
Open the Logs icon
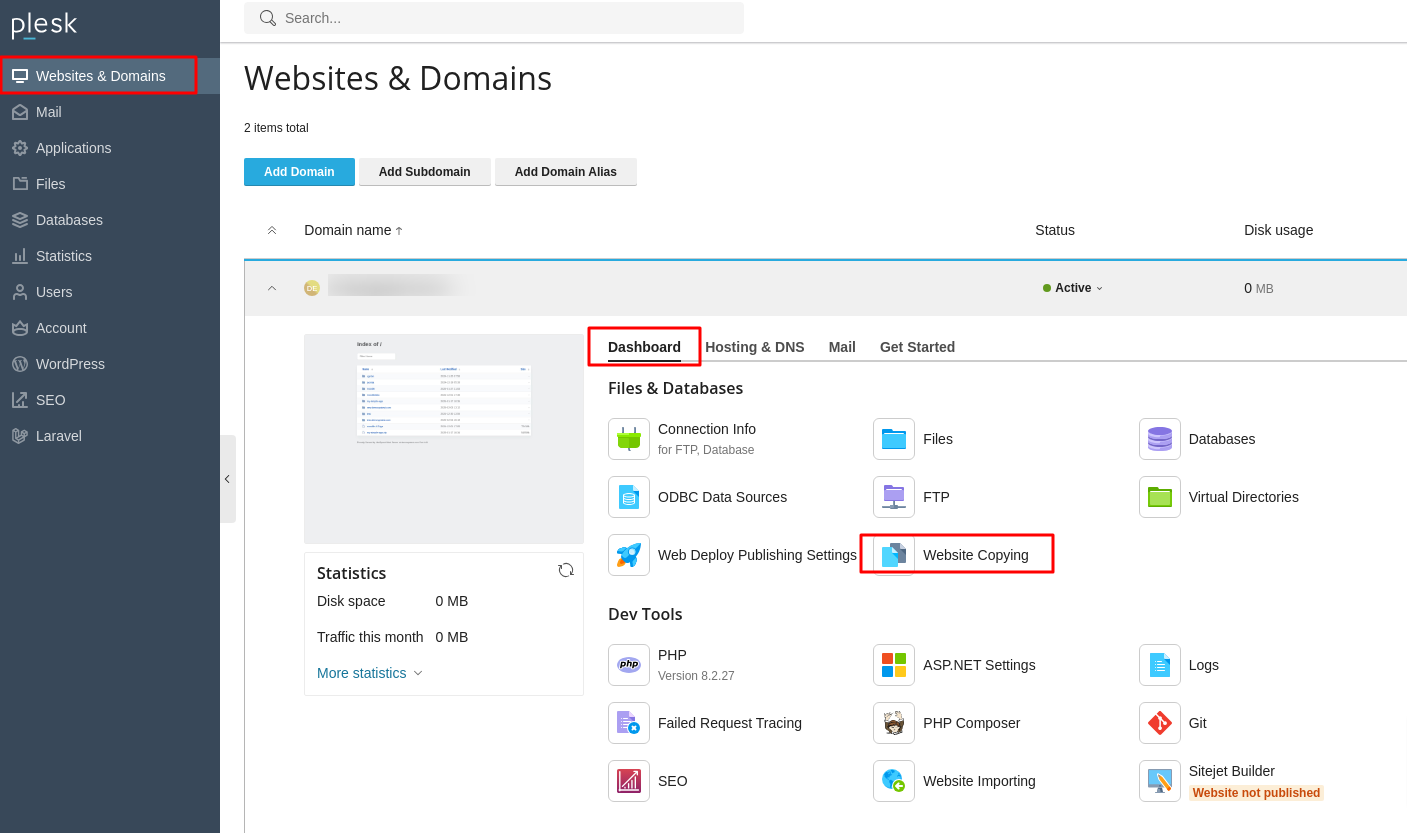[x=1160, y=665]
